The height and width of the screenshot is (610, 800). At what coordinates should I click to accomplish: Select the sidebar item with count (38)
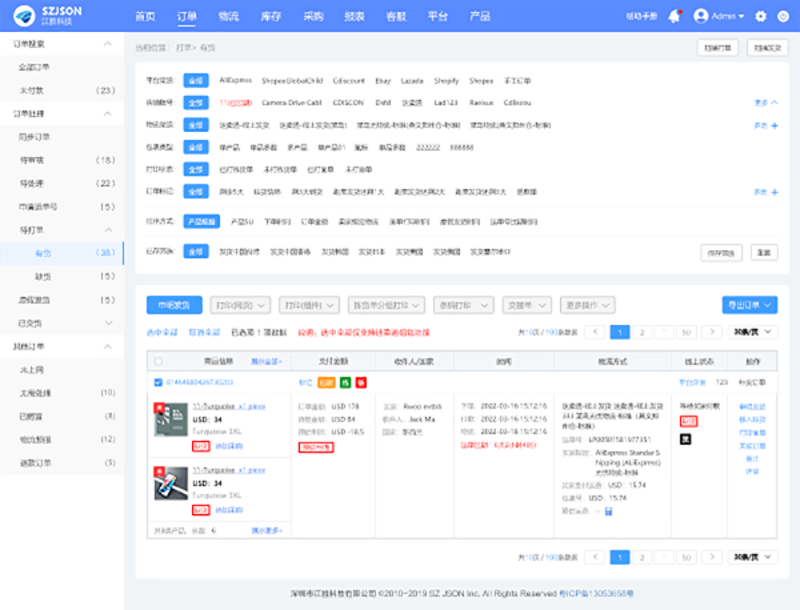pos(62,253)
